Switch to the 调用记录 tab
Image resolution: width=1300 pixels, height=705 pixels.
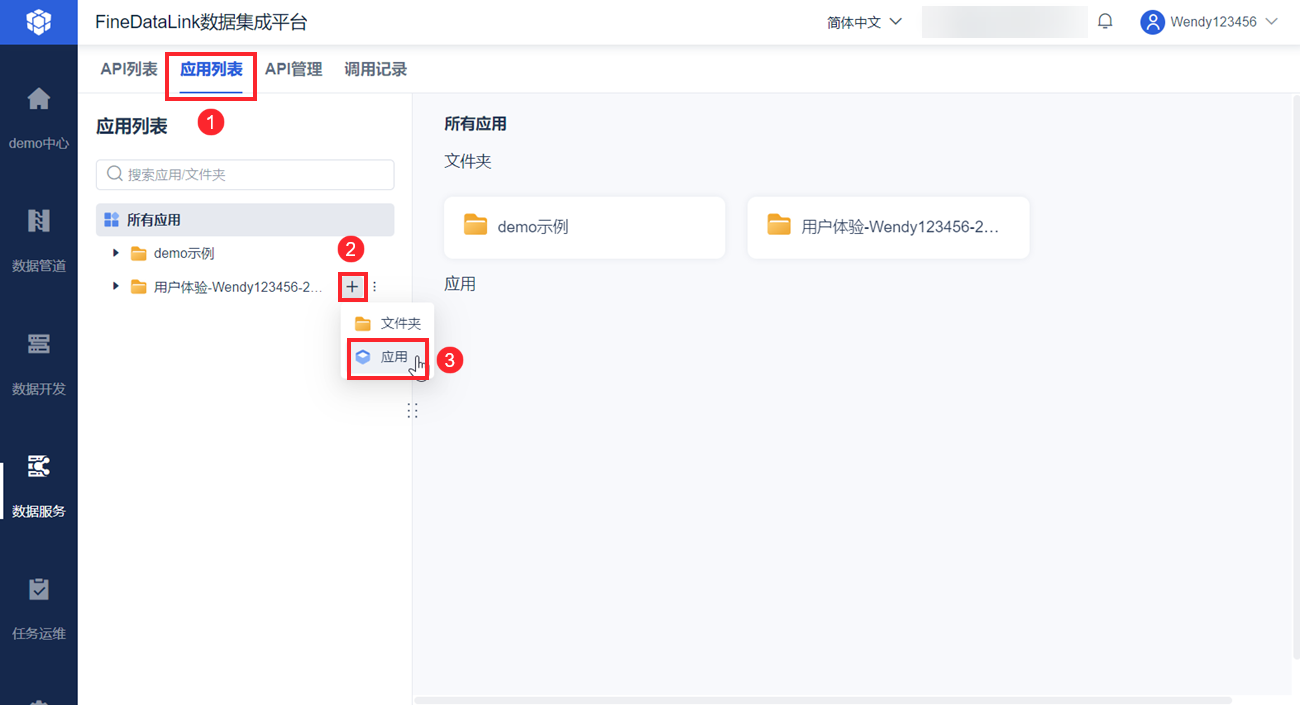(375, 70)
